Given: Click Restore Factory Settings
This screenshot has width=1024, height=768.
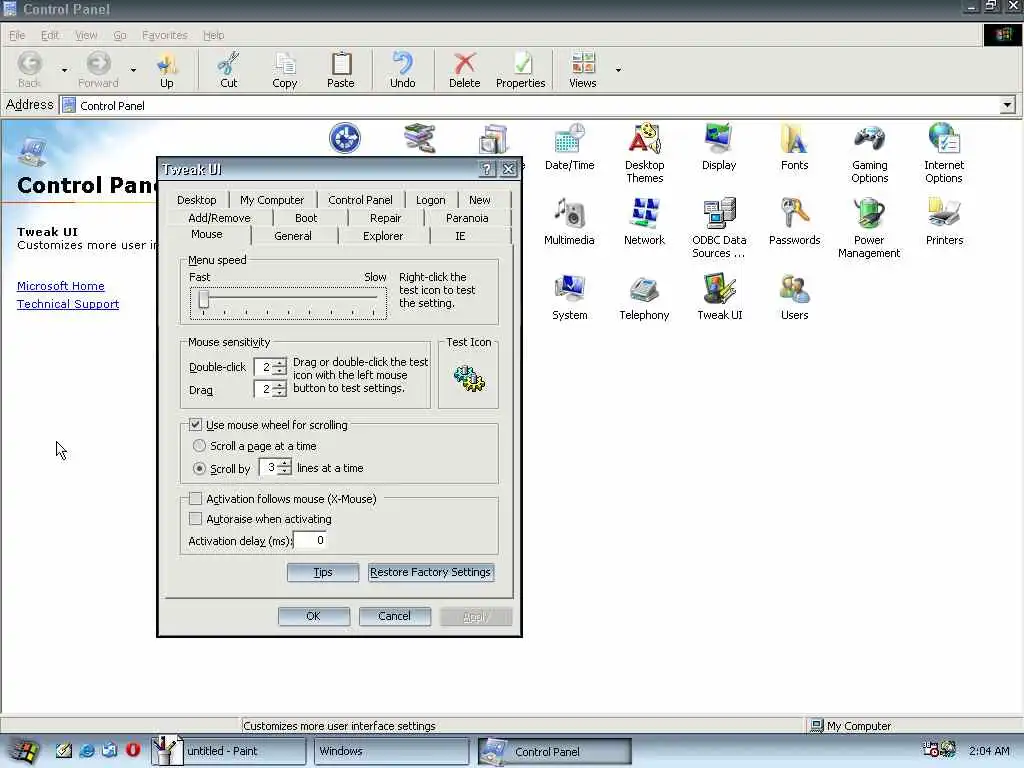Looking at the screenshot, I should (x=430, y=572).
